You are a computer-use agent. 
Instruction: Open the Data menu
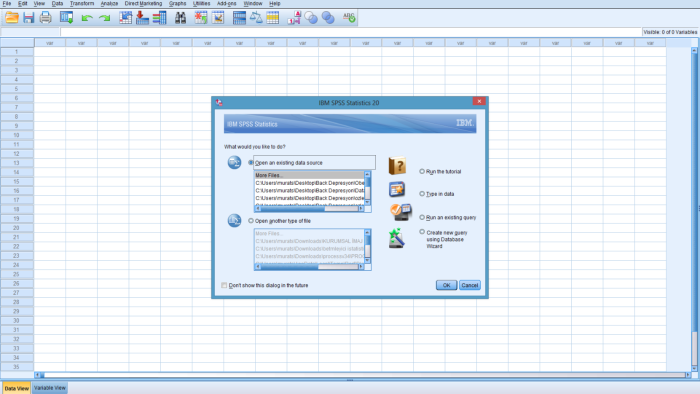point(57,4)
